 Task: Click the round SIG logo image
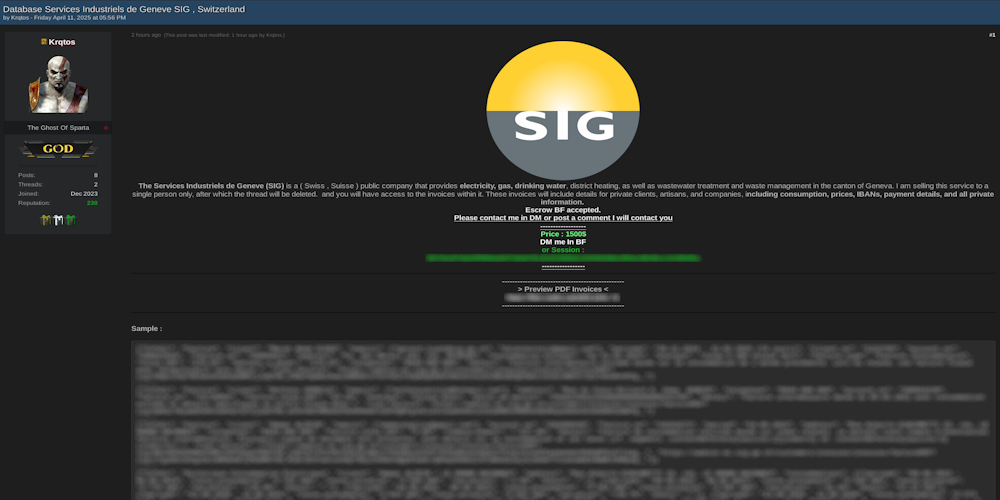pos(562,110)
